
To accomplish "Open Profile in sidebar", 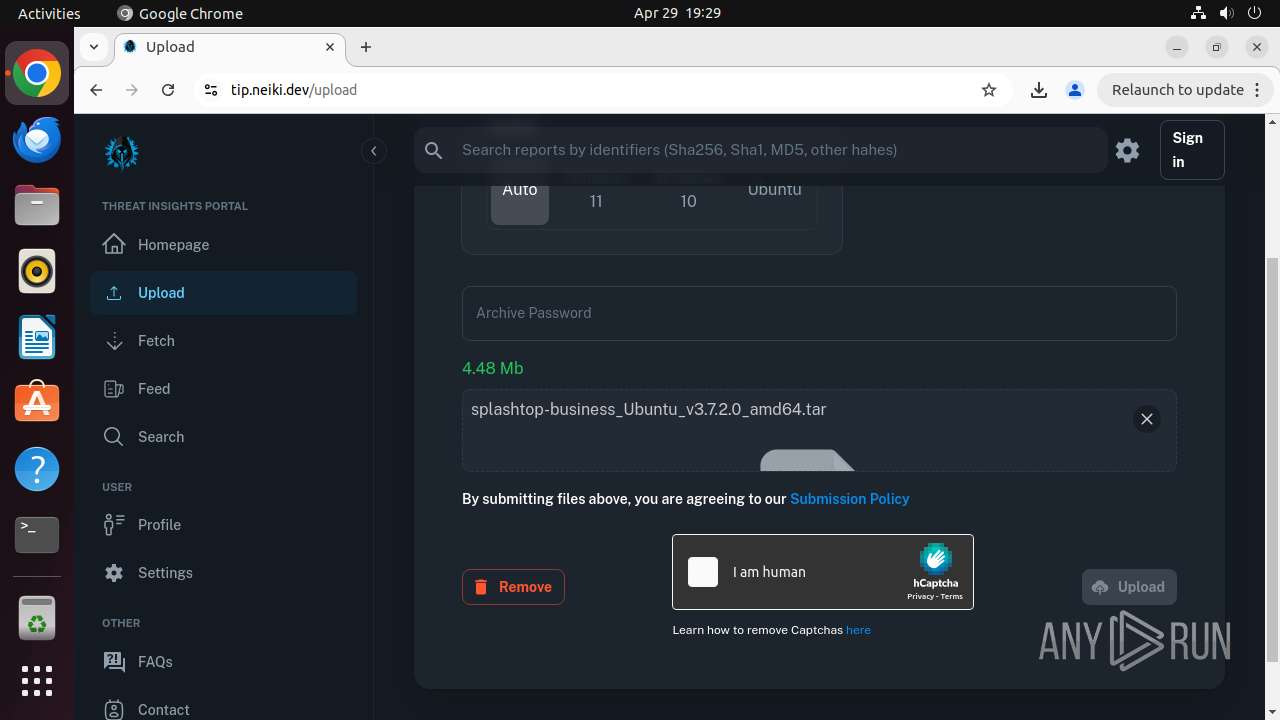I will (223, 525).
